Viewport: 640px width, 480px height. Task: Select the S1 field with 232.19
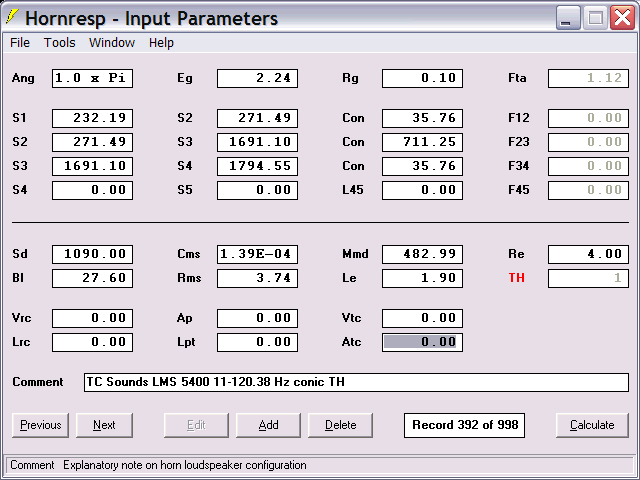click(92, 118)
